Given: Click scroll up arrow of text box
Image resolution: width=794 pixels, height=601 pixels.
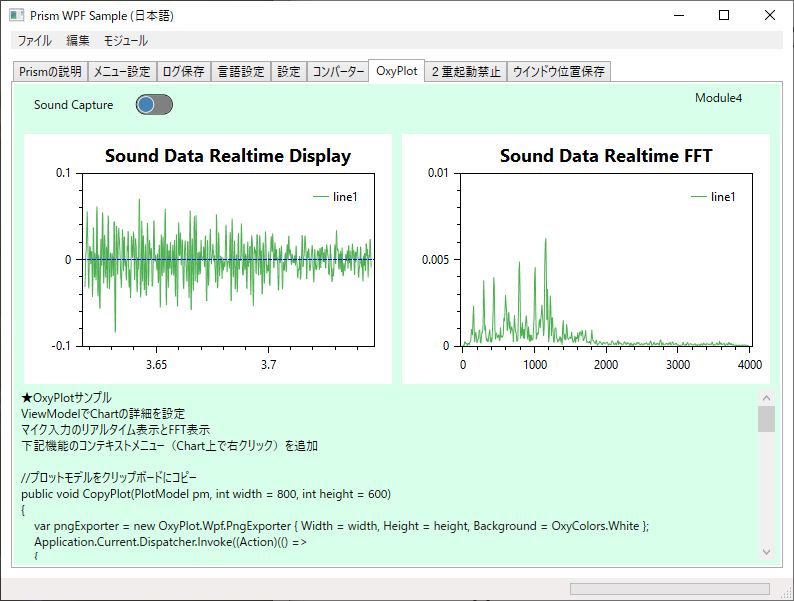Looking at the screenshot, I should [766, 398].
